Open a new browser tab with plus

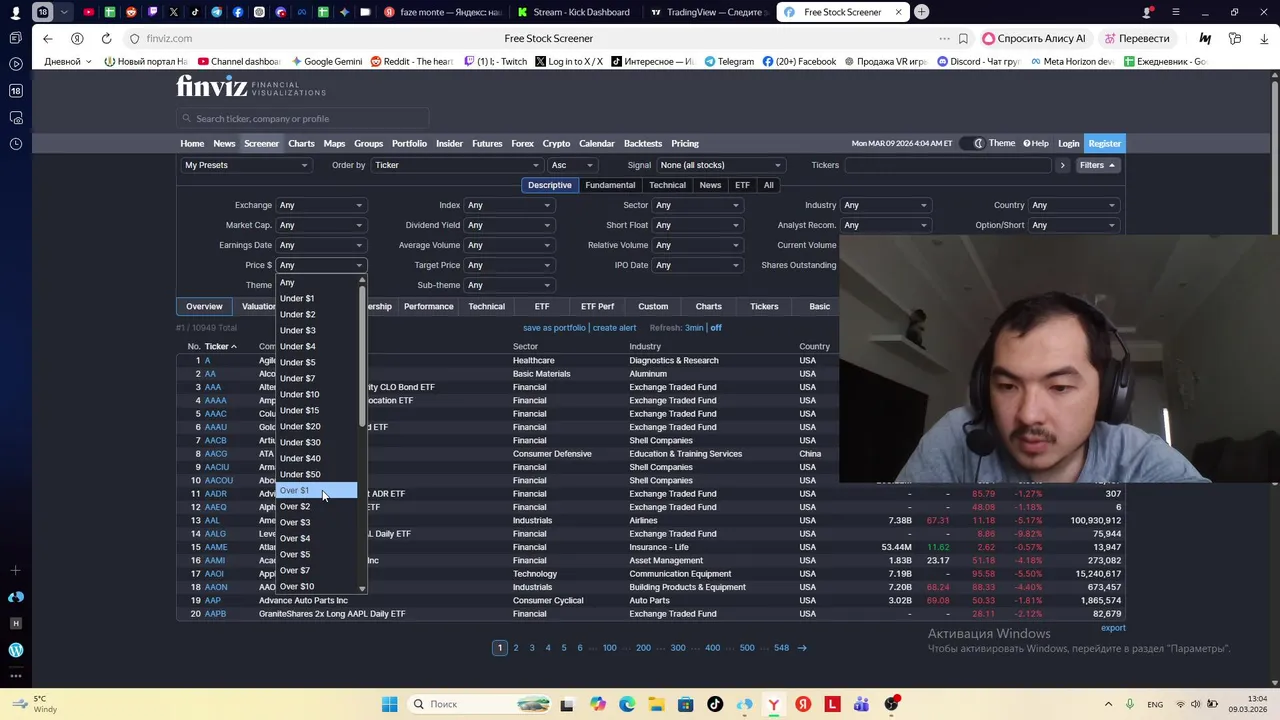click(x=921, y=12)
